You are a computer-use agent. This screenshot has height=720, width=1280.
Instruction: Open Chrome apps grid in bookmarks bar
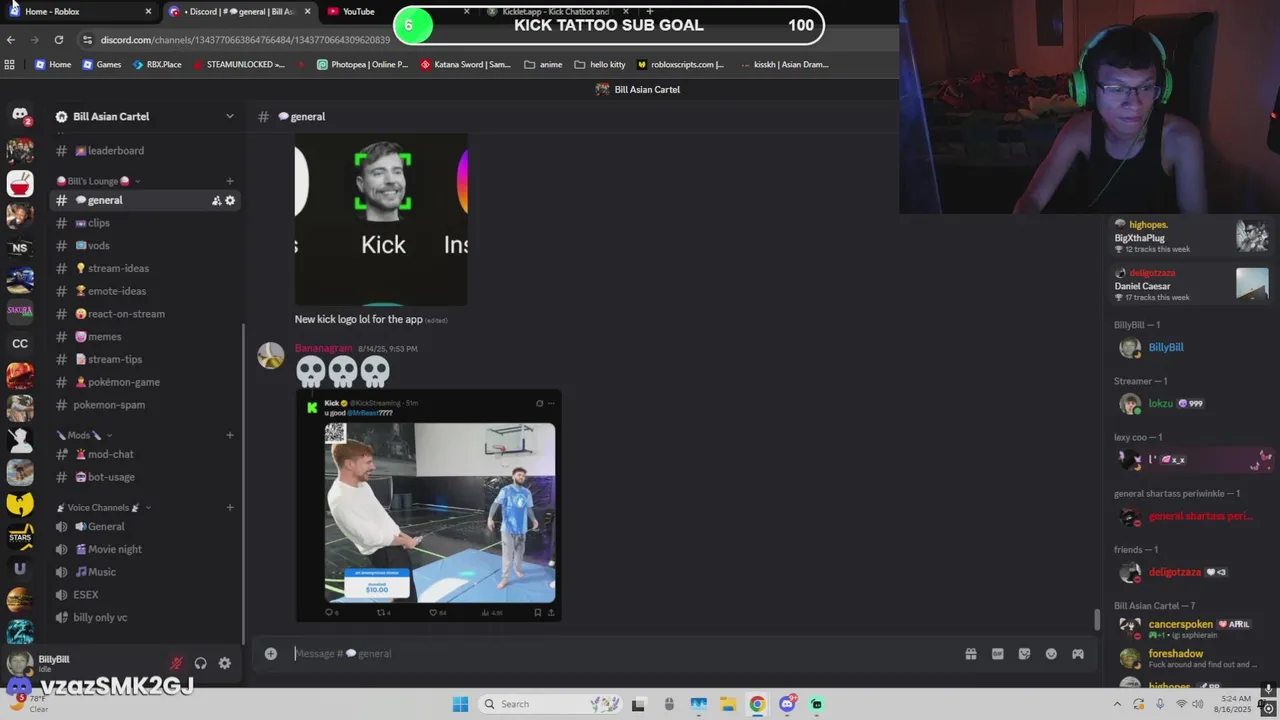(10, 65)
